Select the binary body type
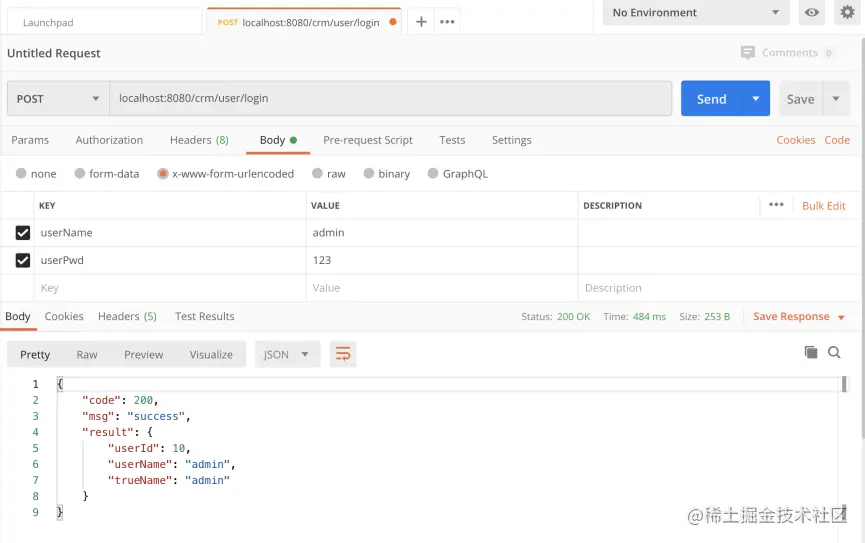 [x=369, y=173]
